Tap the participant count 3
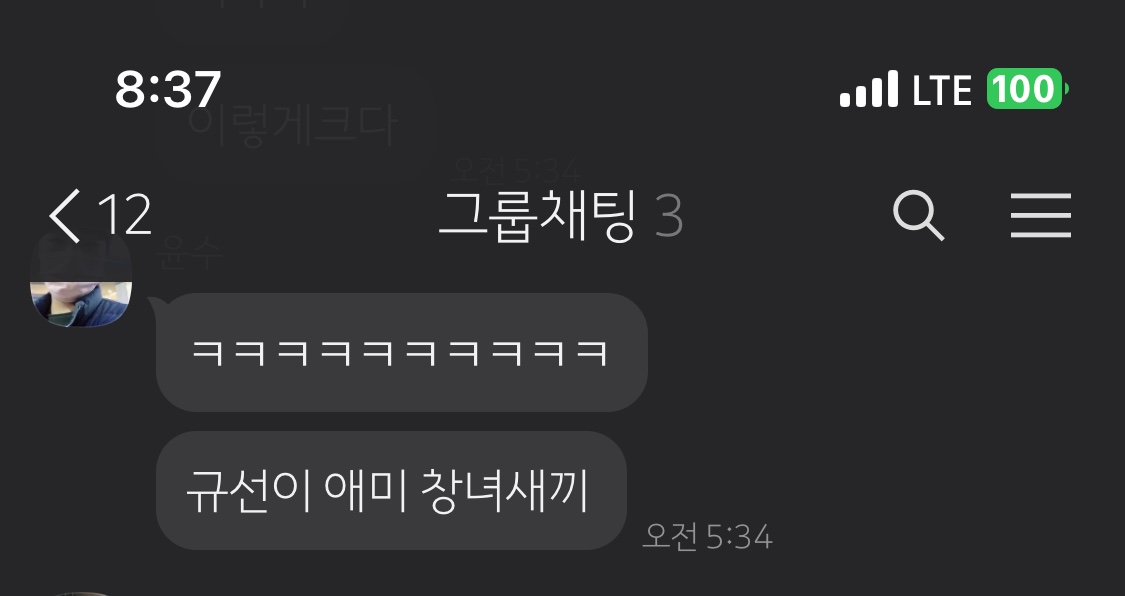This screenshot has height=596, width=1125. pyautogui.click(x=669, y=216)
